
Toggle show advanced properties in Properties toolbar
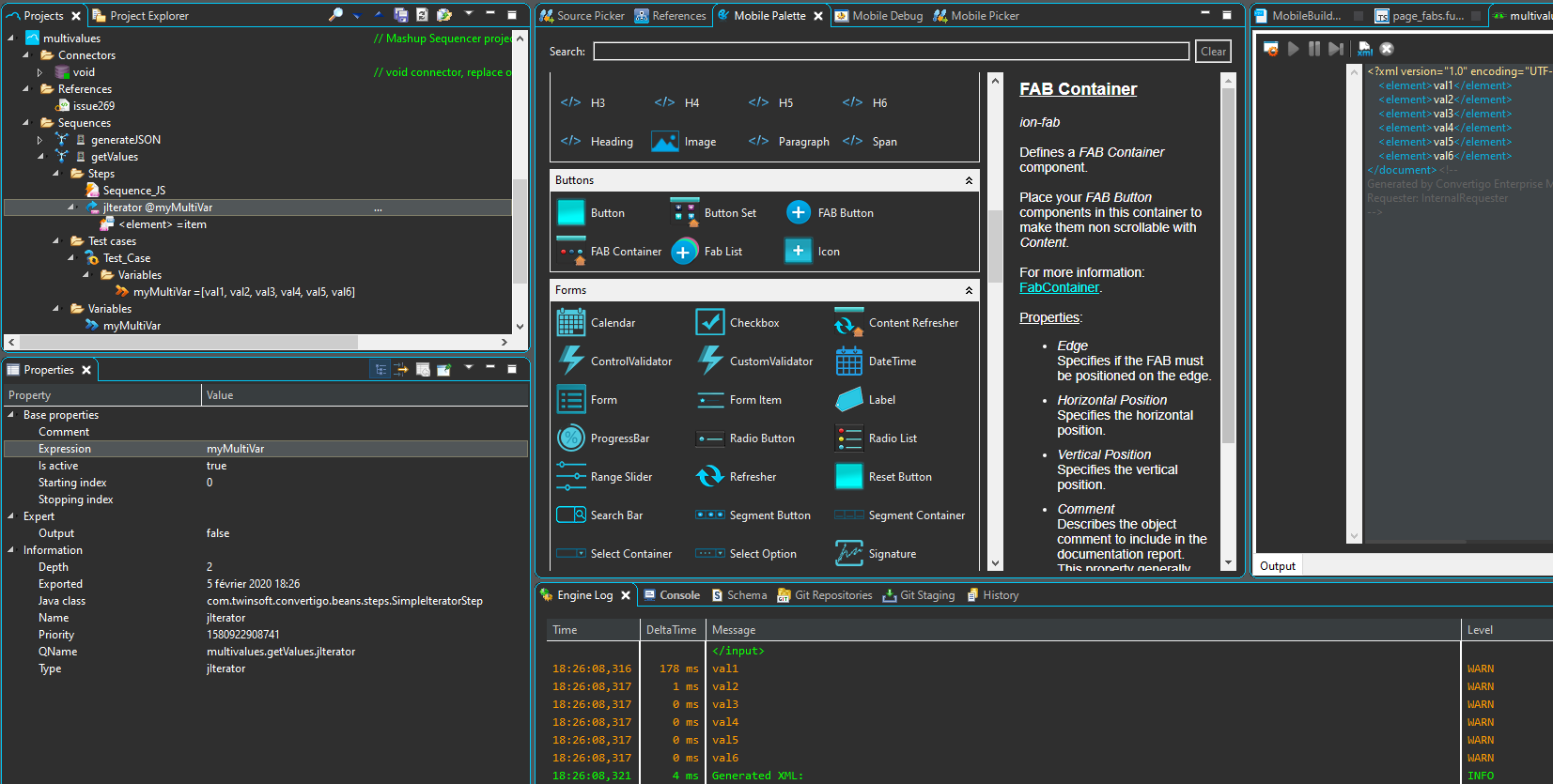tap(401, 370)
